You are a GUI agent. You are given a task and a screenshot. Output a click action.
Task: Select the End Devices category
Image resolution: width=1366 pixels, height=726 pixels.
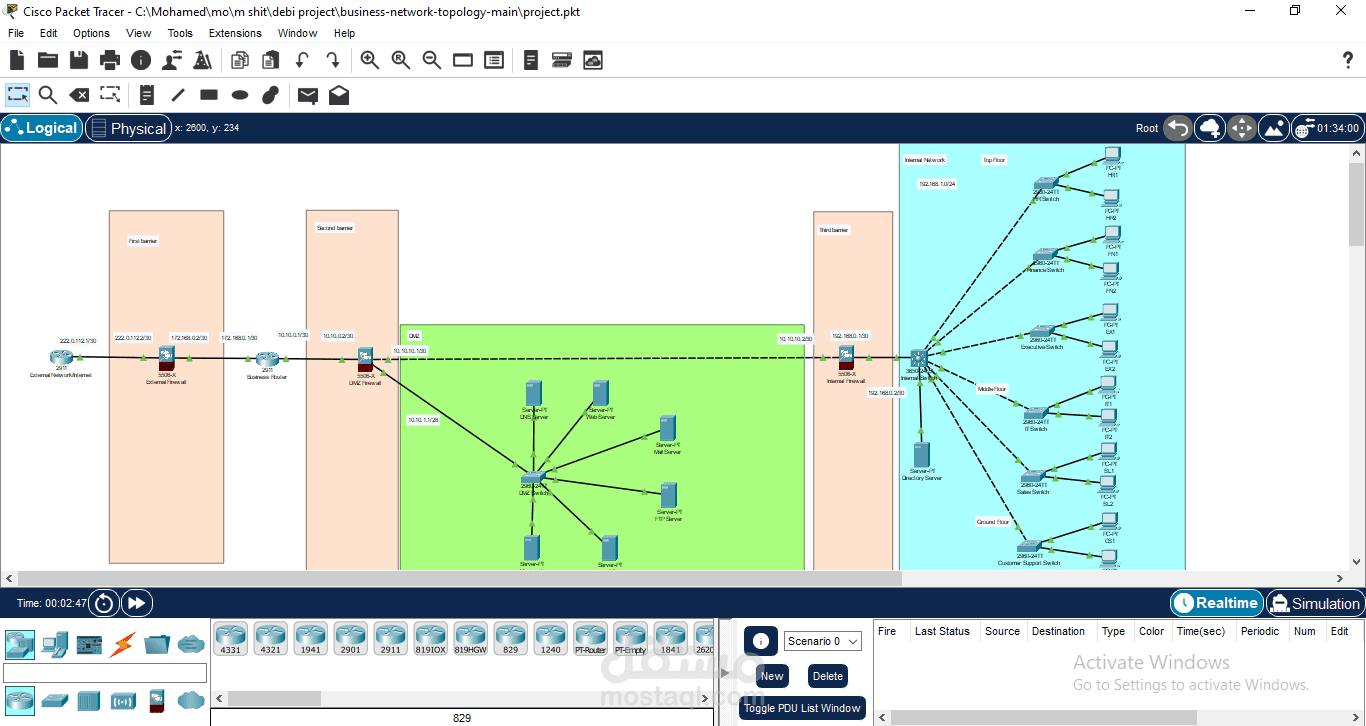55,644
